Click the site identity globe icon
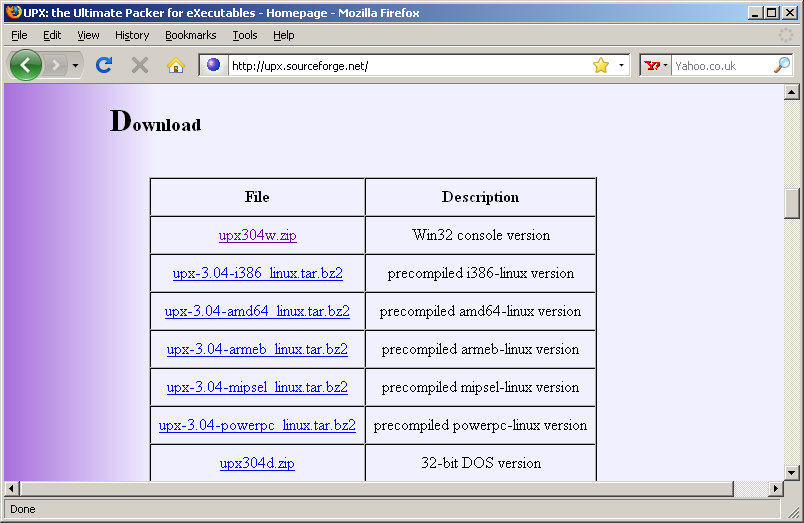The height and width of the screenshot is (523, 804). click(x=213, y=65)
